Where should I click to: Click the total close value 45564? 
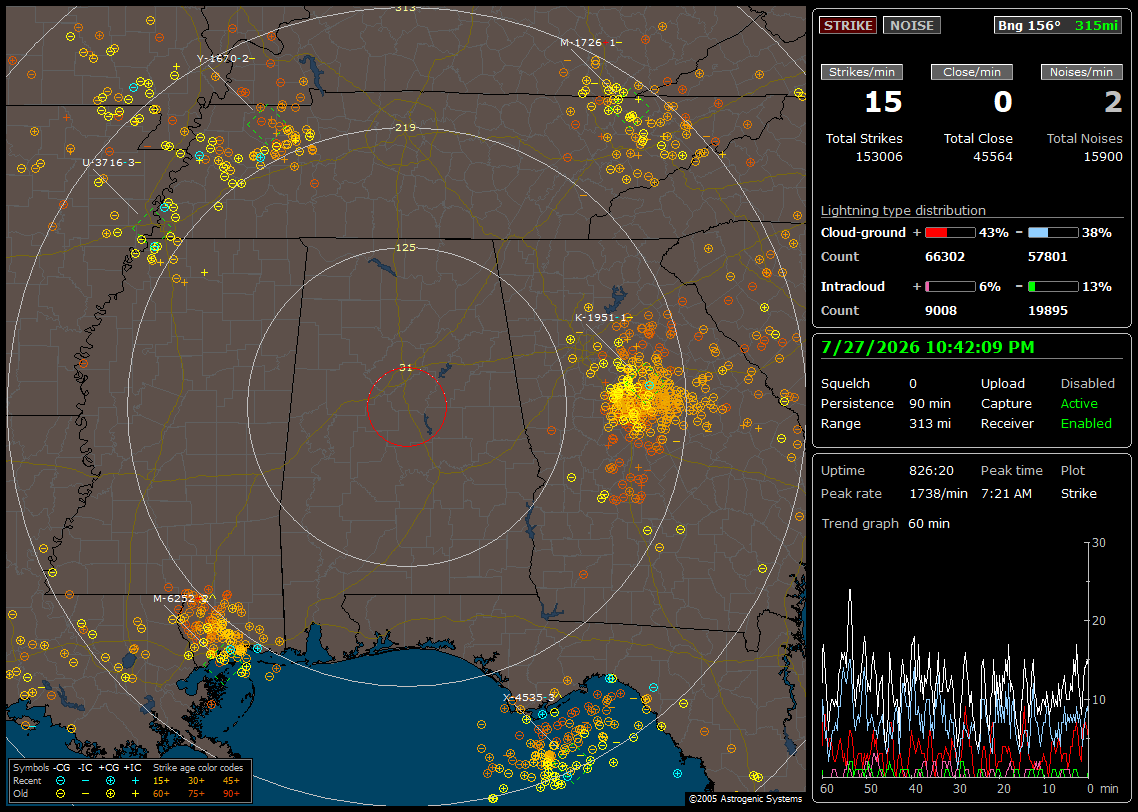click(992, 157)
